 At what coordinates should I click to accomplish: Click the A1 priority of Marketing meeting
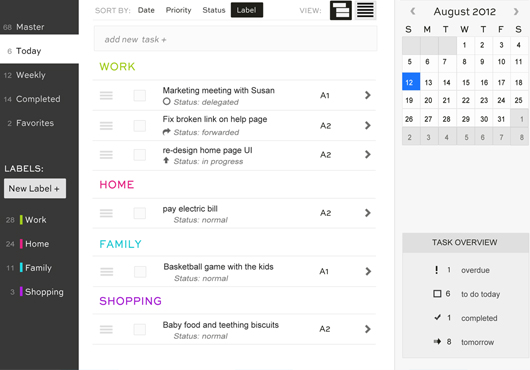pos(325,96)
